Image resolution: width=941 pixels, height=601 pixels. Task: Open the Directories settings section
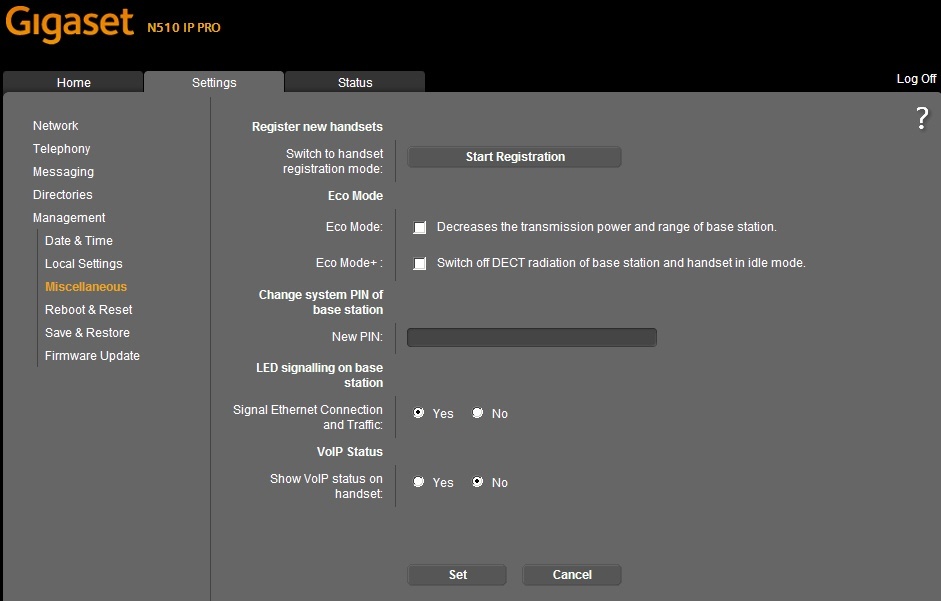pos(62,195)
